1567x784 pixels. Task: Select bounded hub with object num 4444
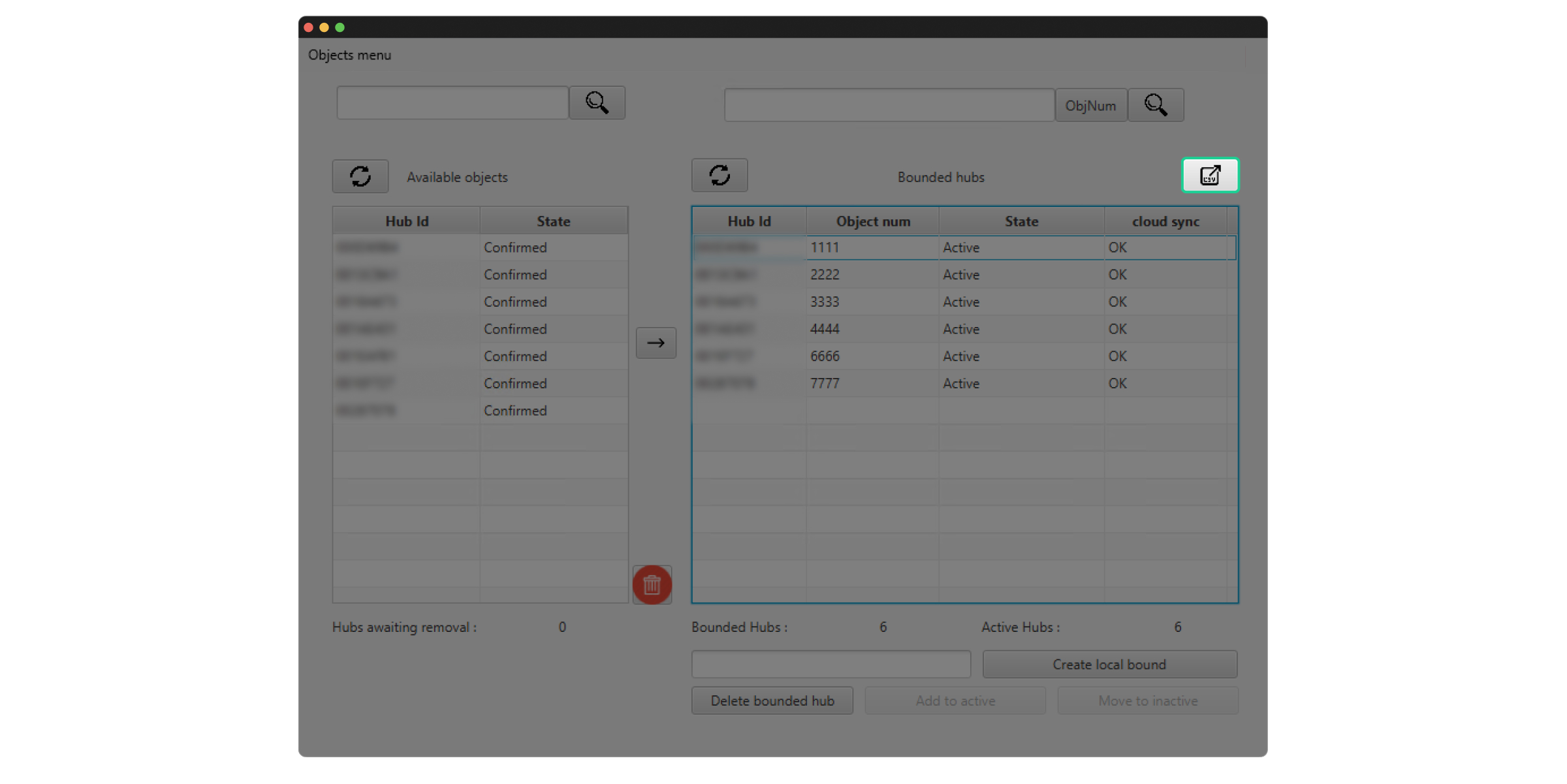click(x=964, y=329)
